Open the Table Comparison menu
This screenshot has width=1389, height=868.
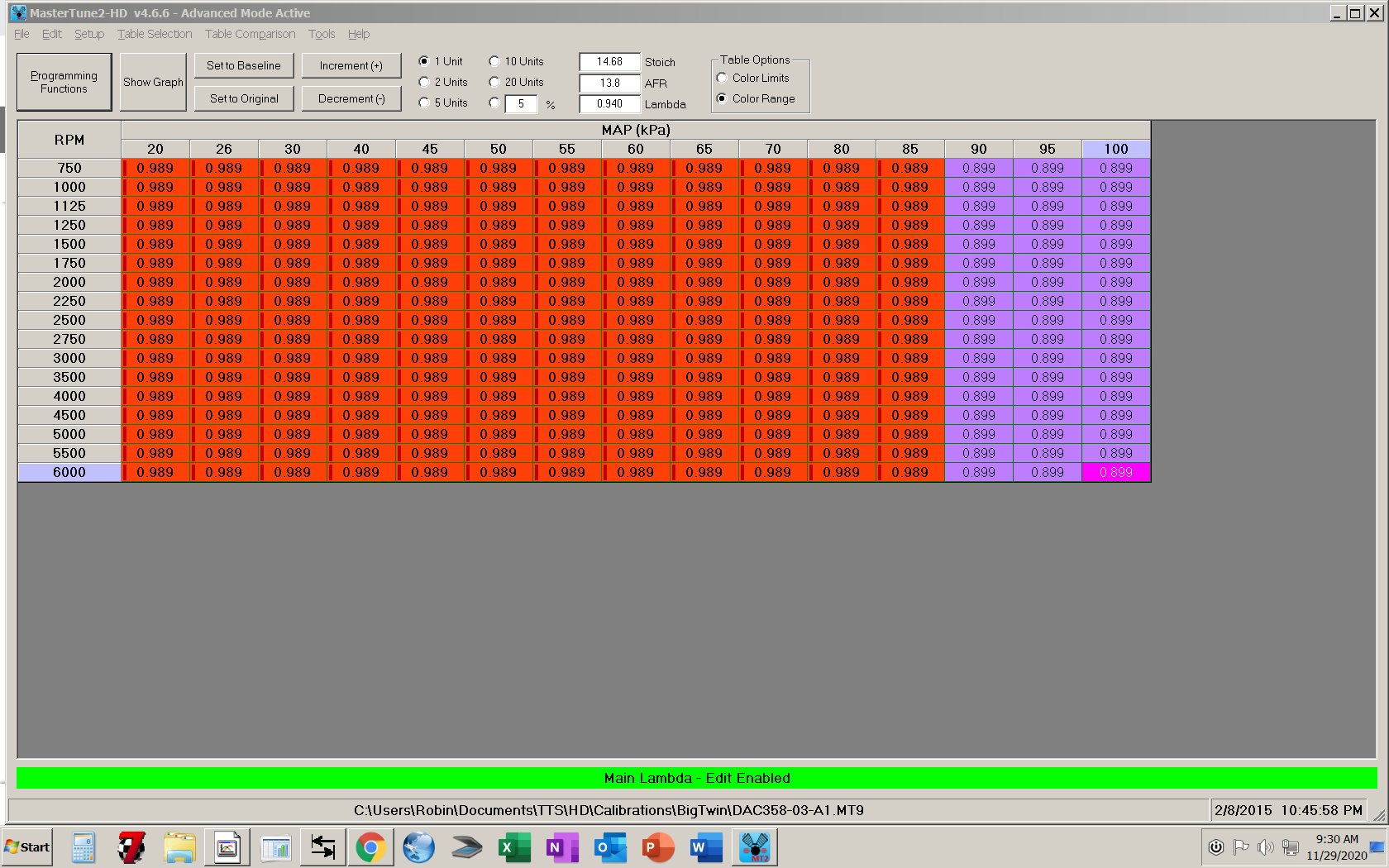point(250,34)
